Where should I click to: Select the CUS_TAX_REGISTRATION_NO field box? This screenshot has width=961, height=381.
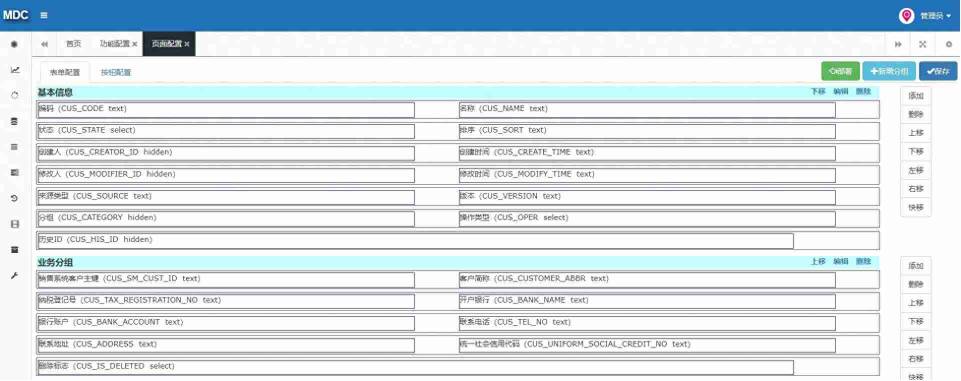pyautogui.click(x=226, y=301)
